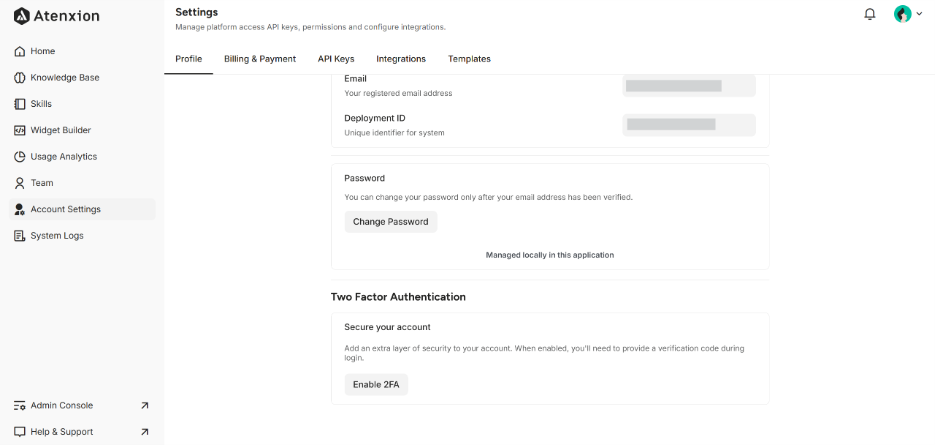Select the Integrations tab
This screenshot has height=445, width=936.
(x=401, y=59)
